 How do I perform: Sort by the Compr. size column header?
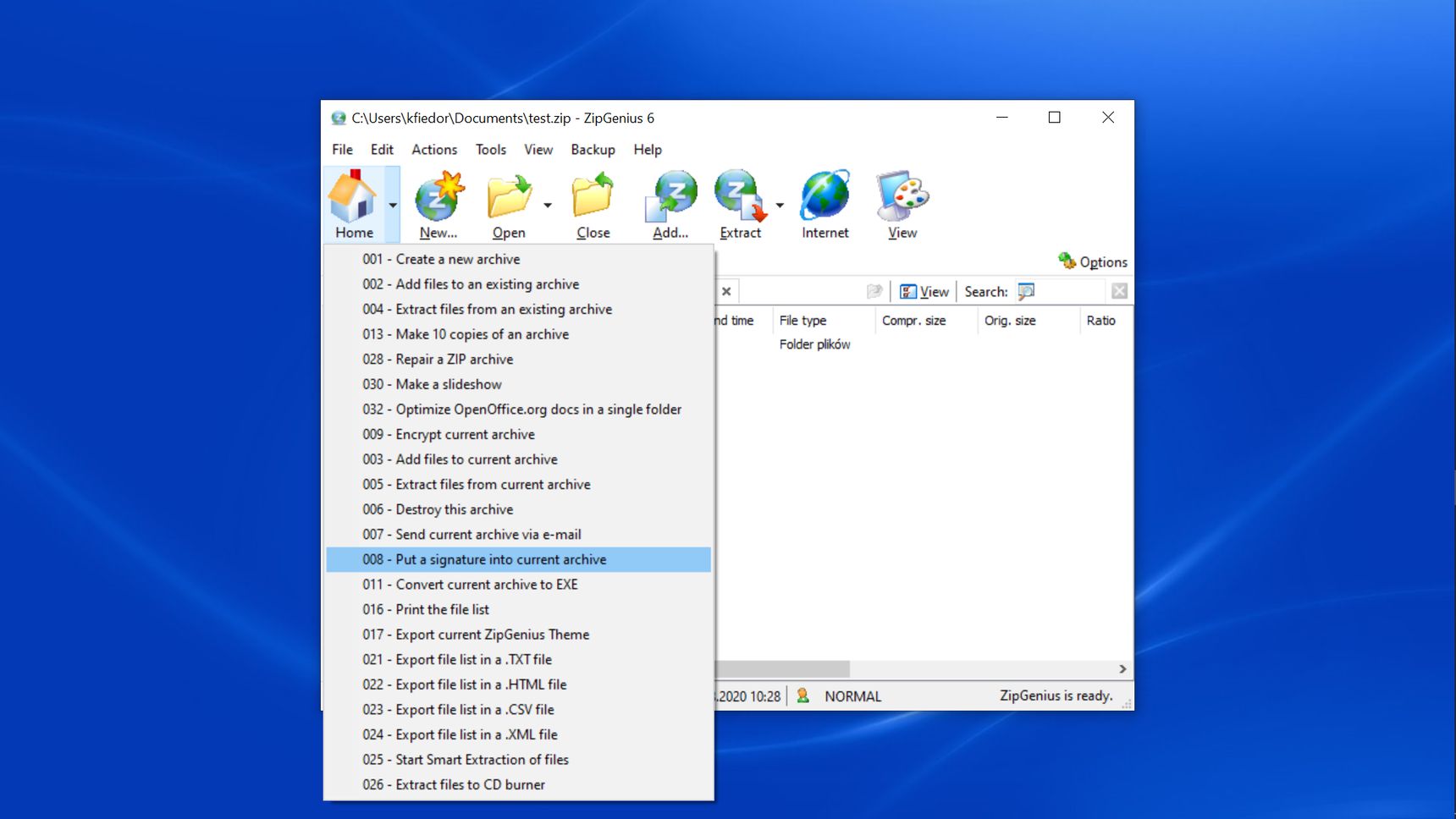click(926, 321)
